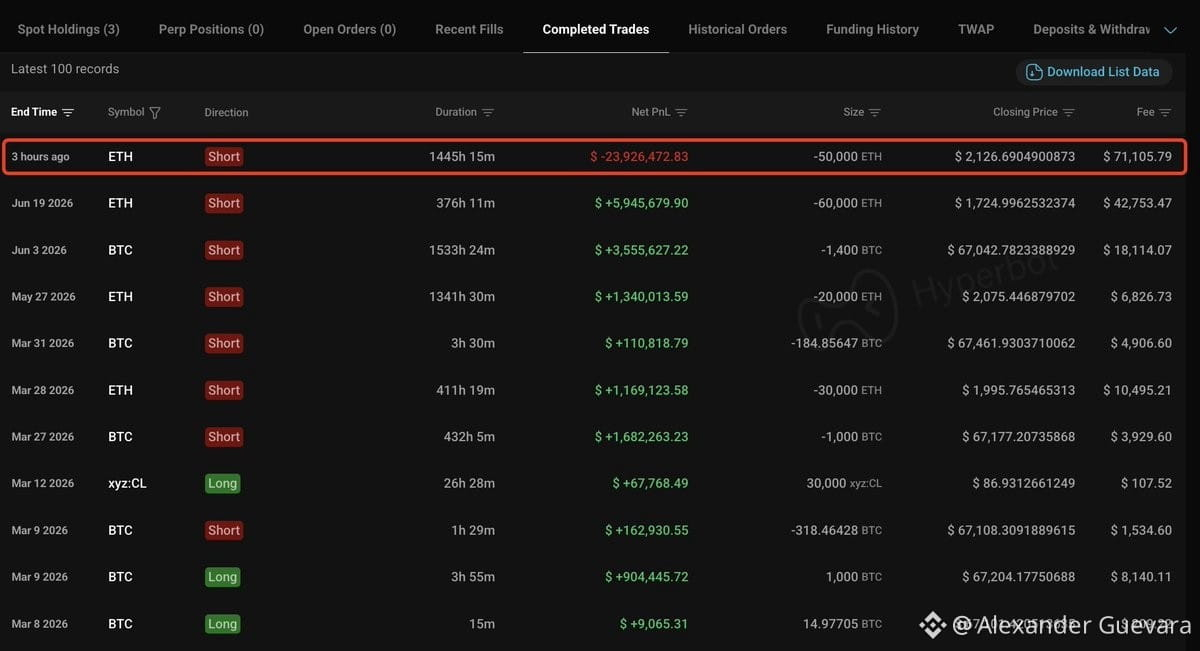Click the Net PnL column header label
Image resolution: width=1200 pixels, height=651 pixels.
tap(651, 112)
